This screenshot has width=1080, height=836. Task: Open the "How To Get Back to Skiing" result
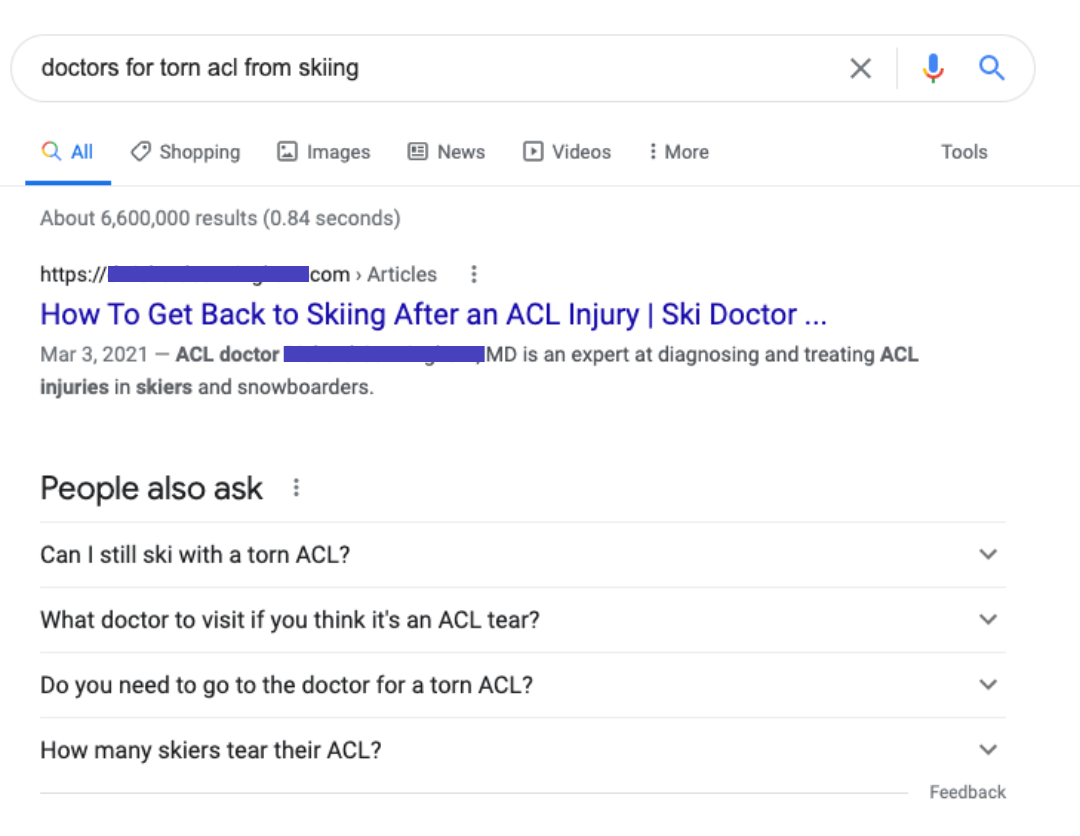pyautogui.click(x=433, y=315)
